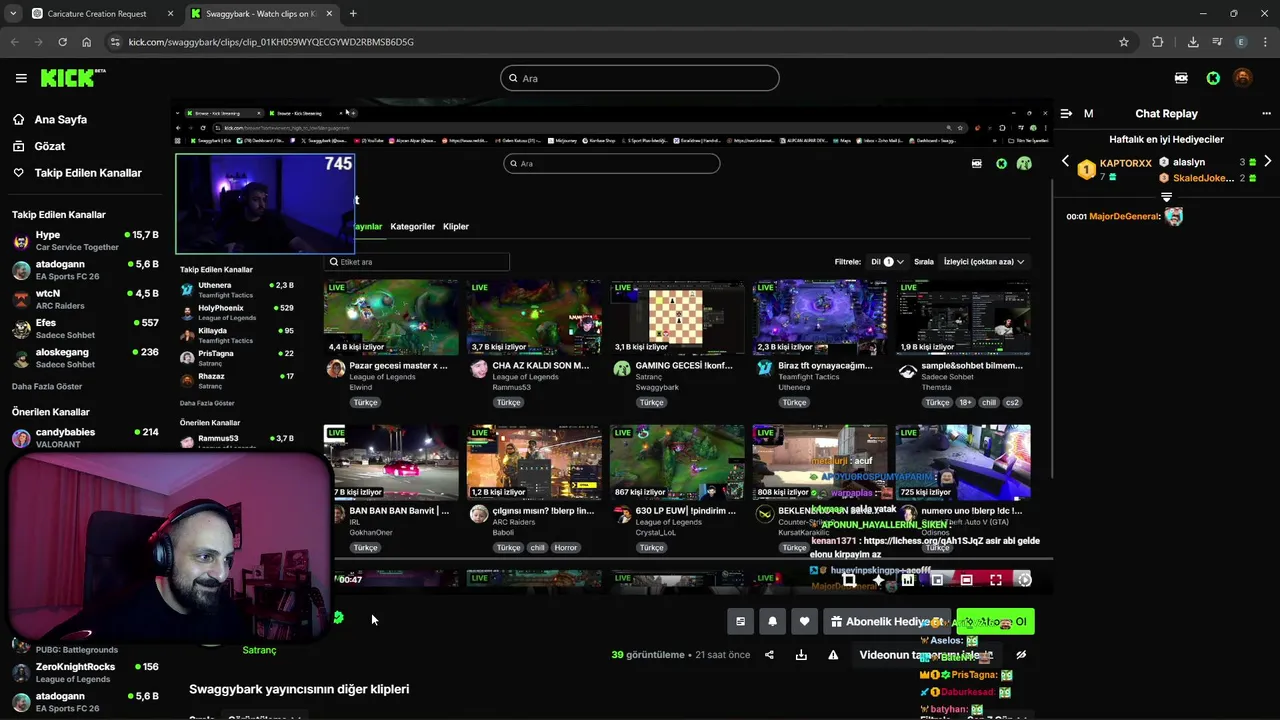Viewport: 1280px width, 720px height.
Task: Click the card icon left of the bell
Action: point(740,621)
